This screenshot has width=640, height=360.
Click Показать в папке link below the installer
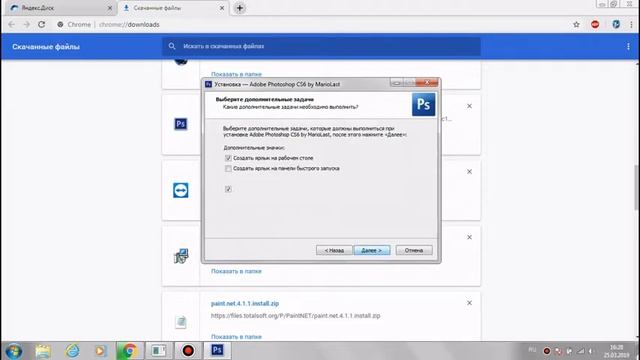236,271
